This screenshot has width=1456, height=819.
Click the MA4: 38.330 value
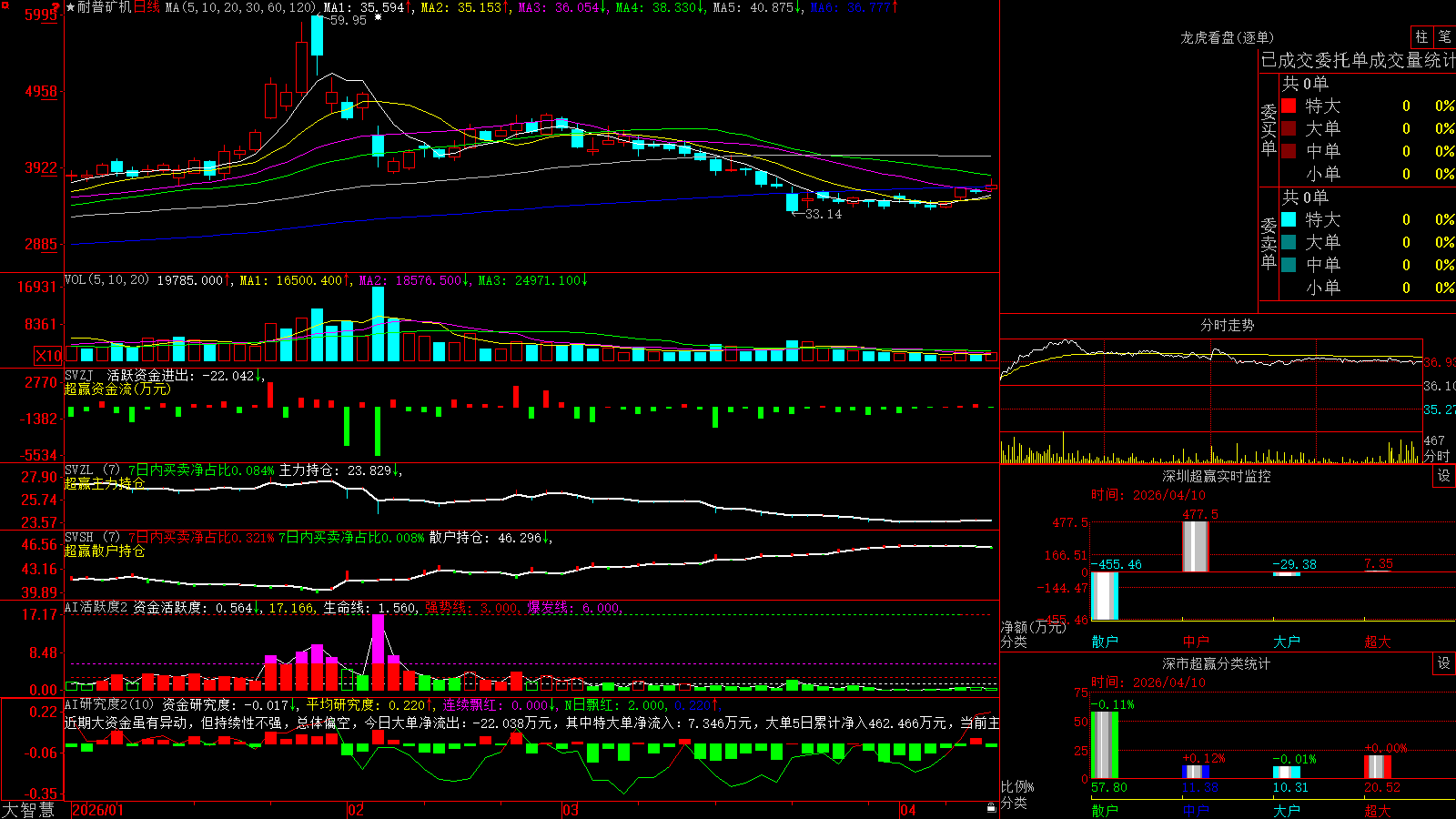[656, 7]
